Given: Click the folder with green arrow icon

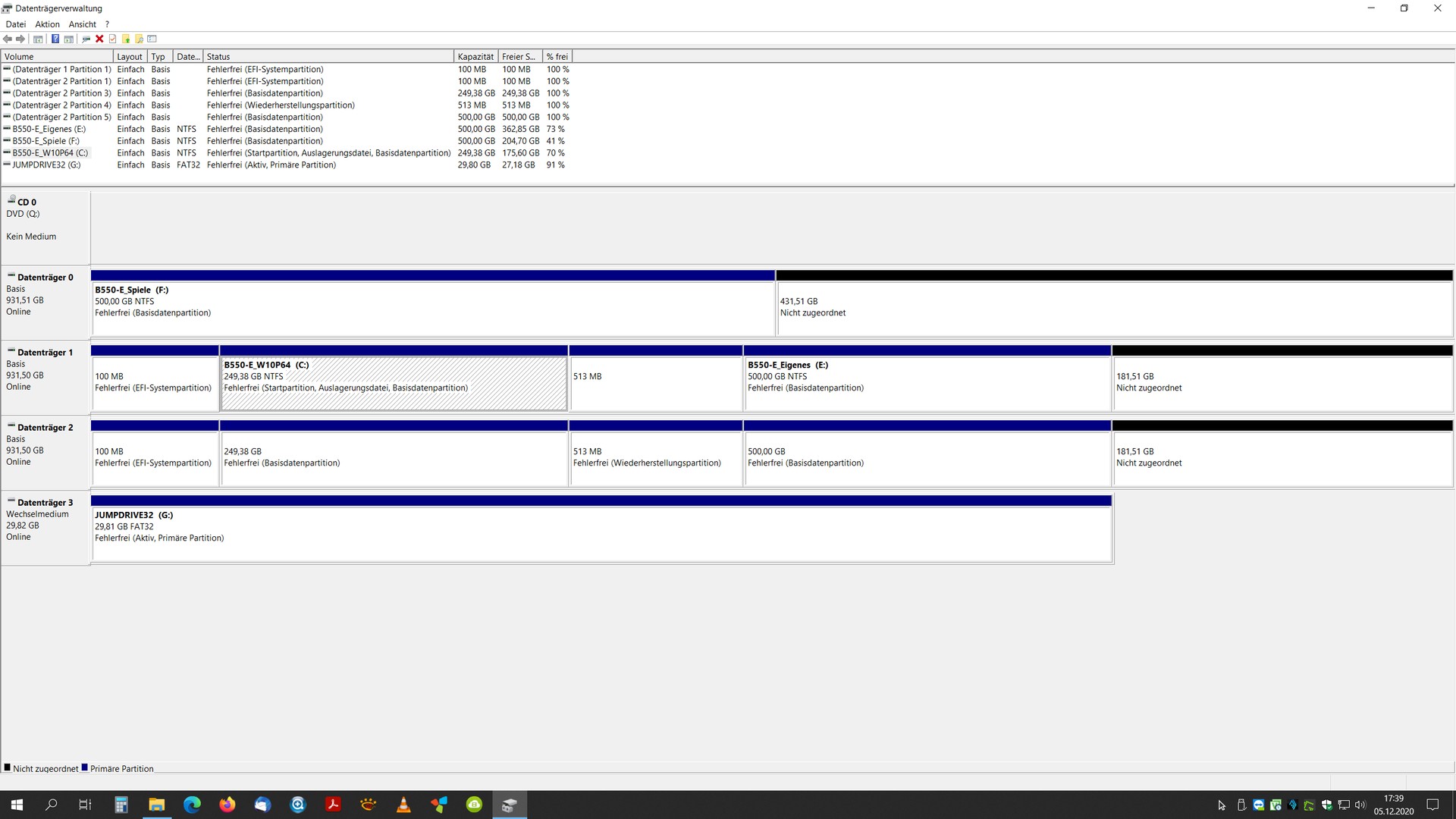Looking at the screenshot, I should pyautogui.click(x=126, y=39).
